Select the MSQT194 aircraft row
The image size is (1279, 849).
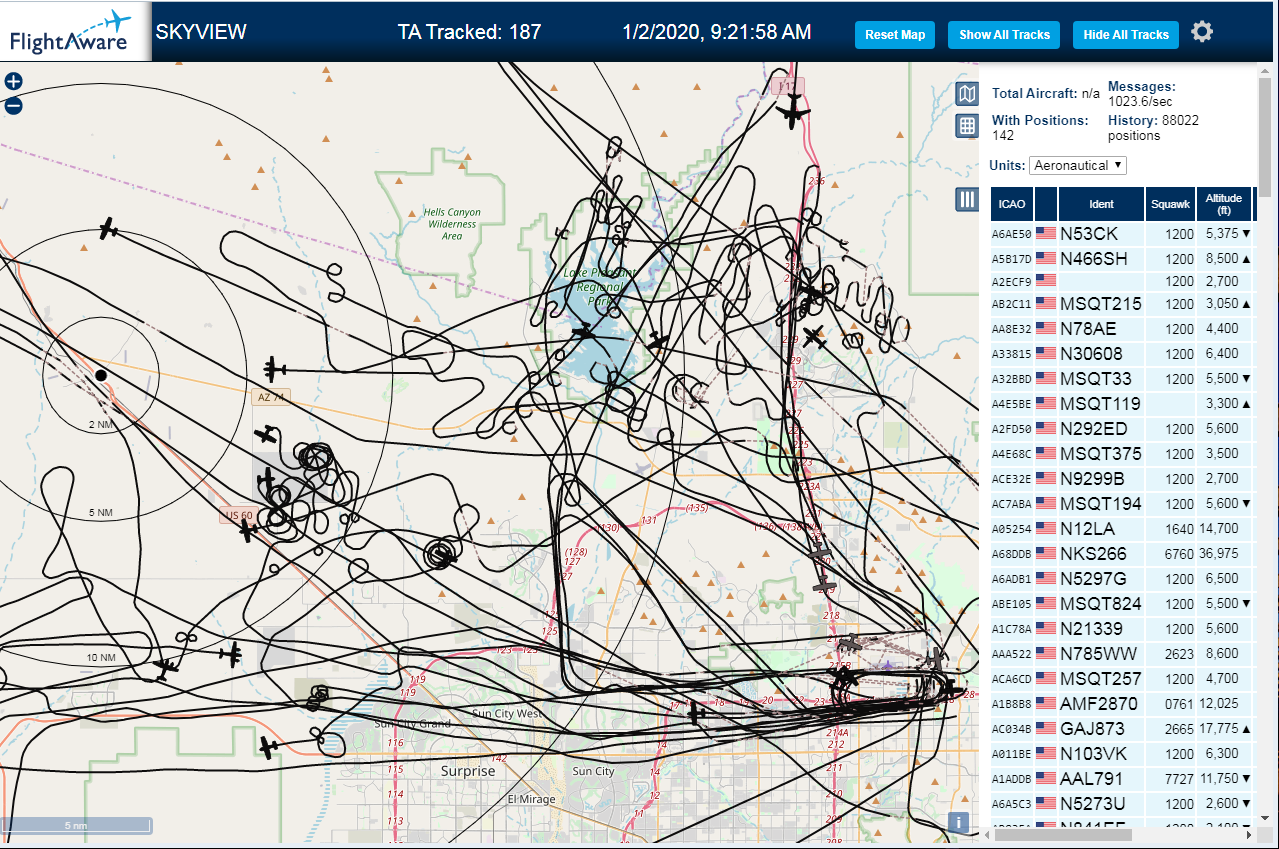point(1122,503)
